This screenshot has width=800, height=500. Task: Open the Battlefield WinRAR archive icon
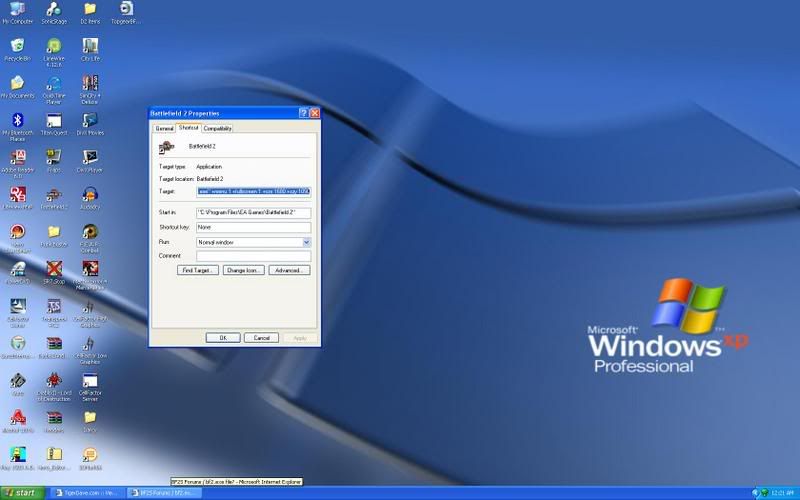tap(54, 348)
